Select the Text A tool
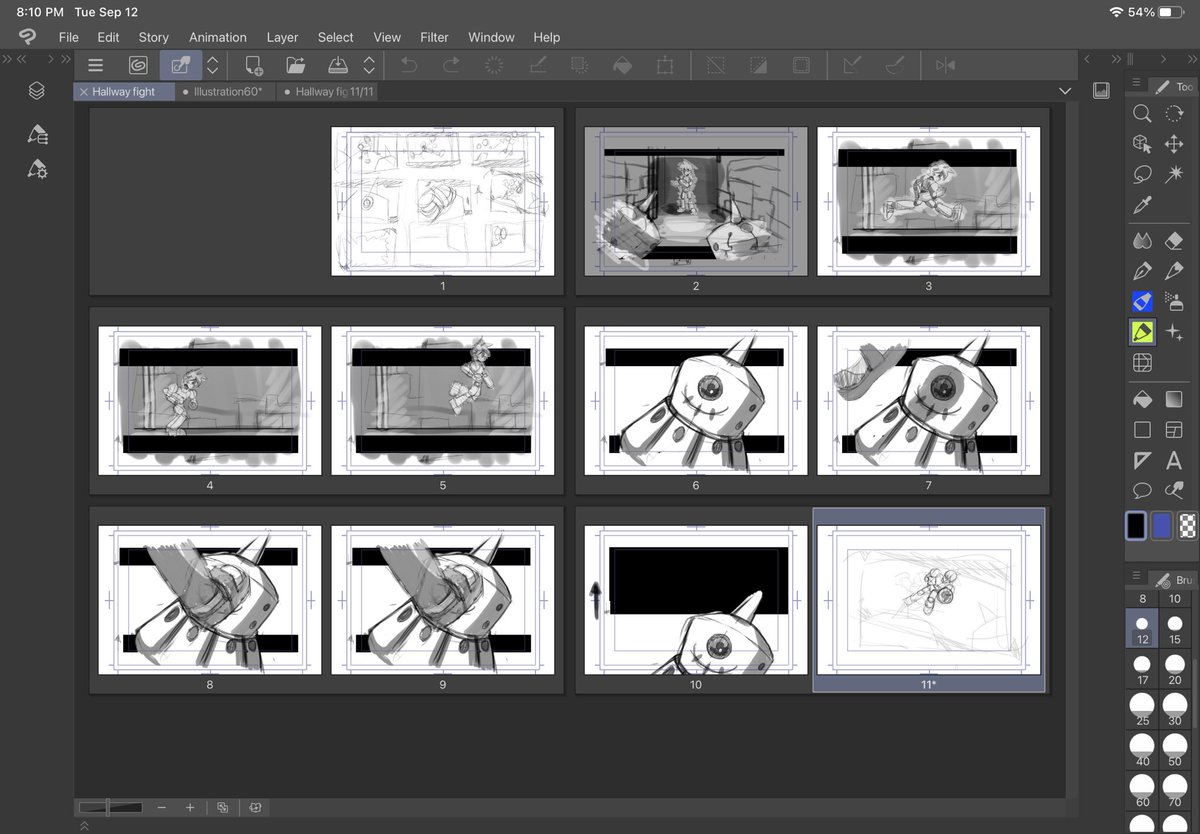This screenshot has width=1200, height=834. tap(1174, 460)
